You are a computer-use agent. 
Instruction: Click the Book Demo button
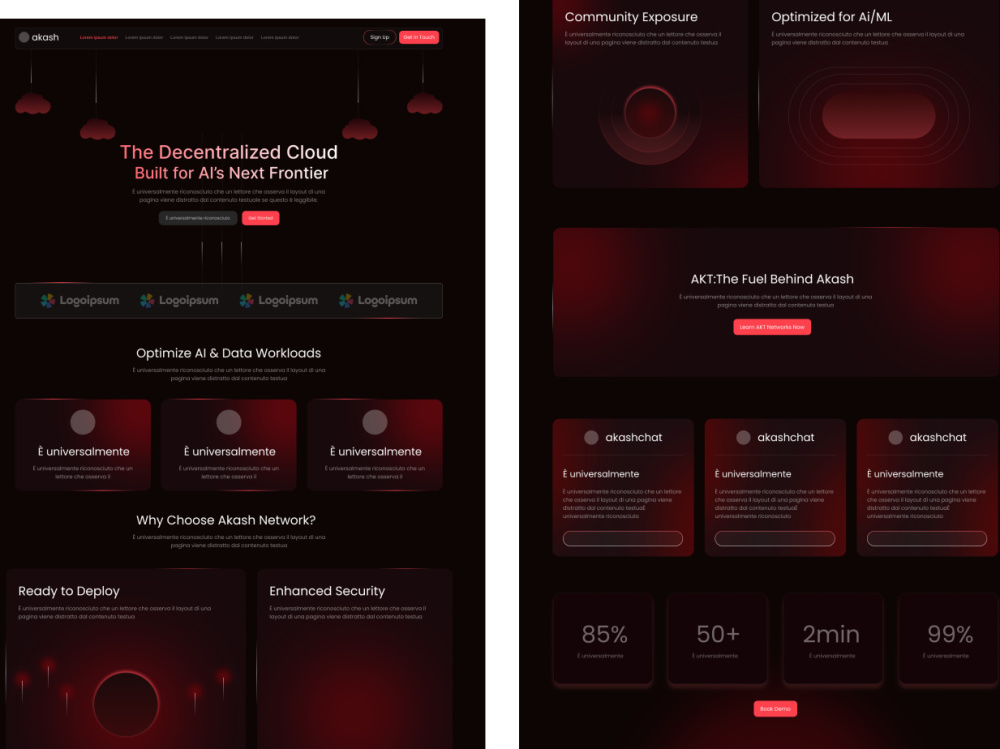pyautogui.click(x=775, y=709)
